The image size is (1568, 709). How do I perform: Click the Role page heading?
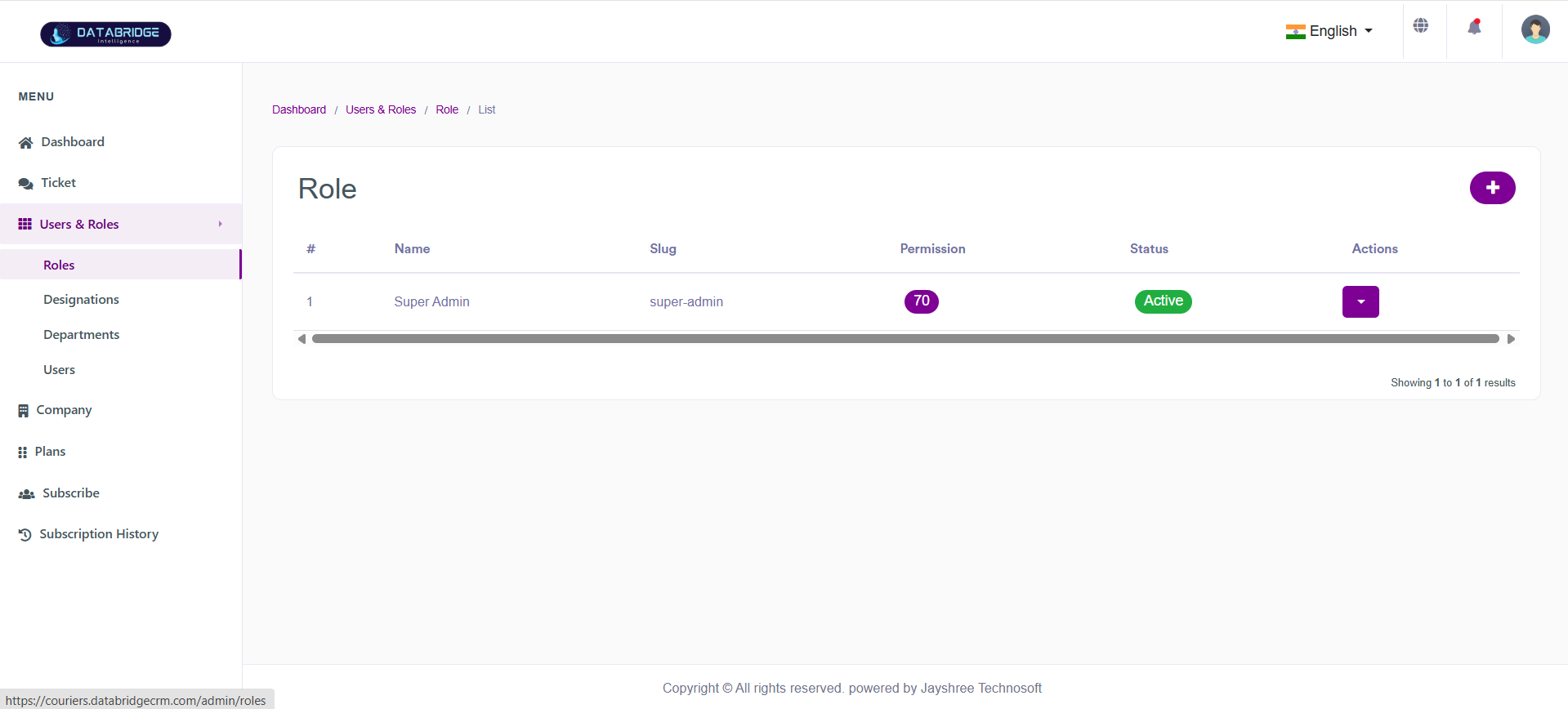click(x=327, y=189)
